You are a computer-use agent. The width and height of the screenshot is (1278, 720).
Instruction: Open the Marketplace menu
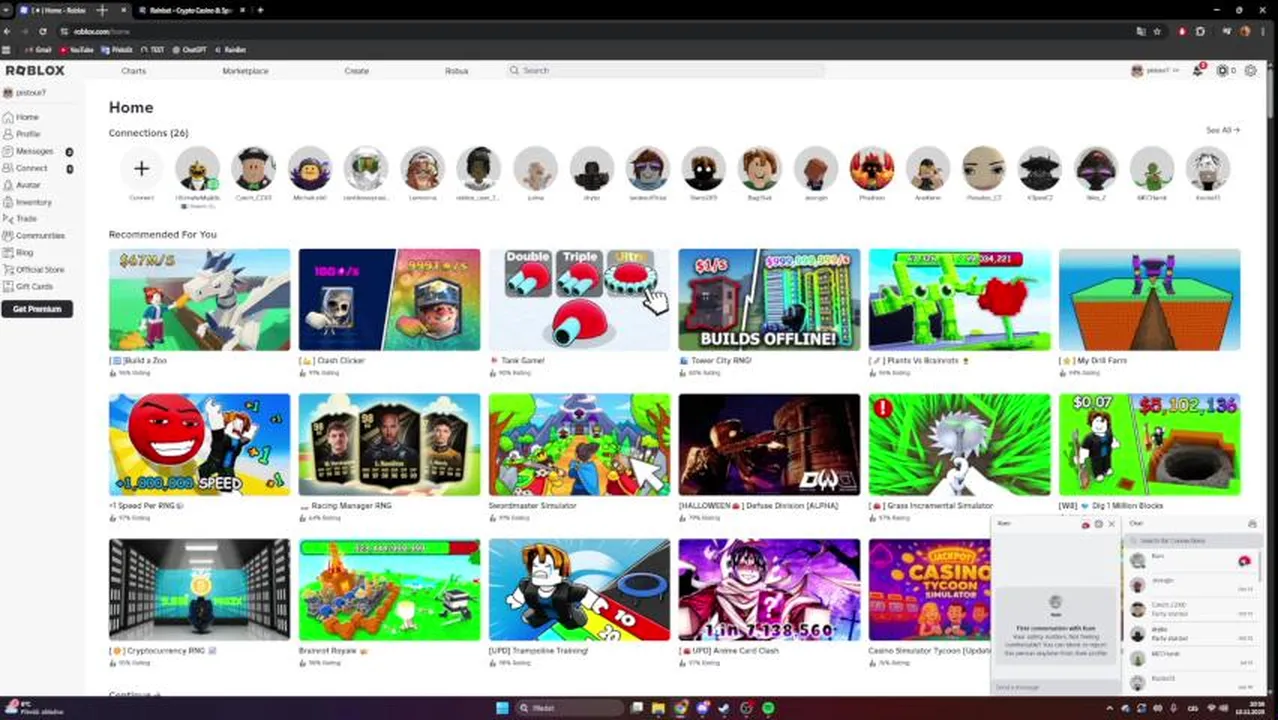[245, 71]
